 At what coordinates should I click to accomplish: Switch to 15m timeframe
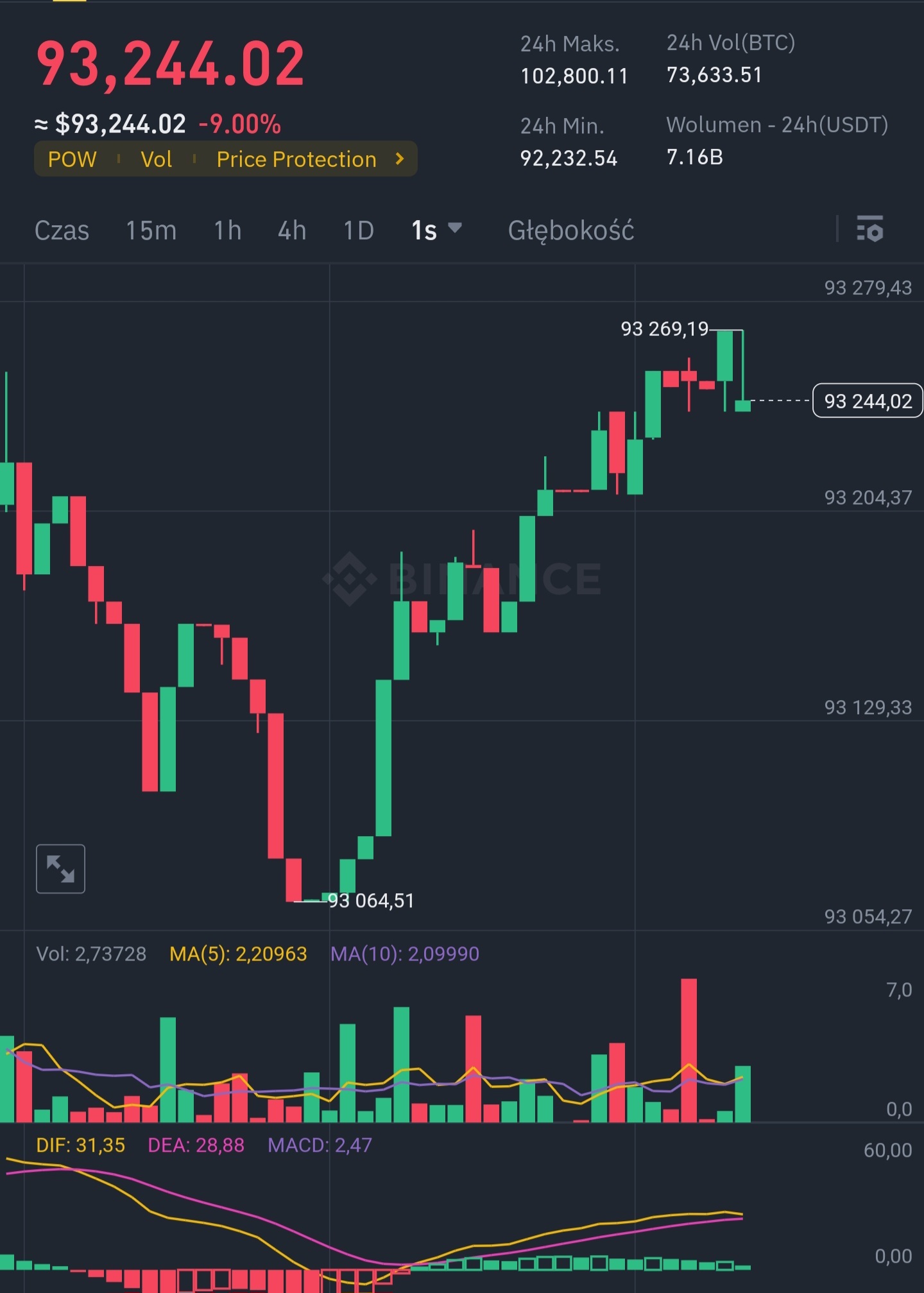pyautogui.click(x=151, y=230)
